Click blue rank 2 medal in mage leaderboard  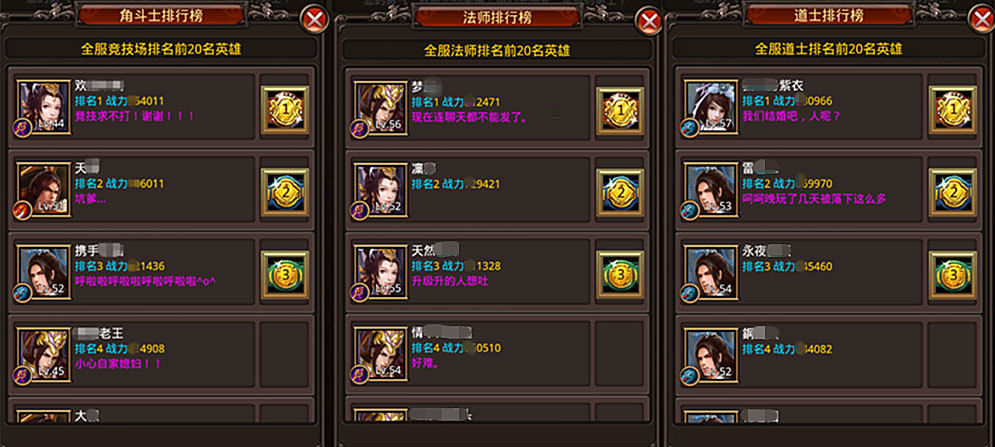pos(620,192)
